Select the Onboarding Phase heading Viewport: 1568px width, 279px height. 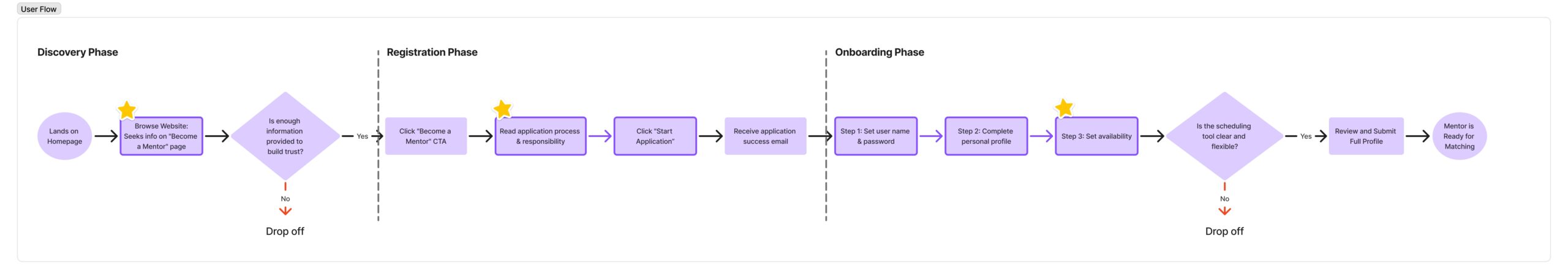[879, 52]
